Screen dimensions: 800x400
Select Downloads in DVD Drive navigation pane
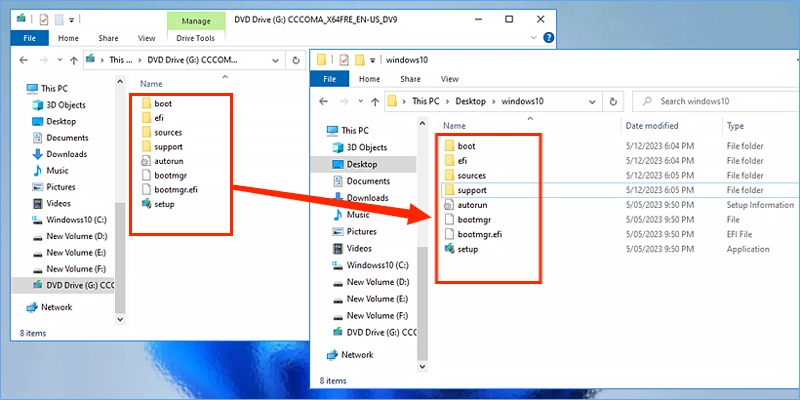(x=60, y=154)
